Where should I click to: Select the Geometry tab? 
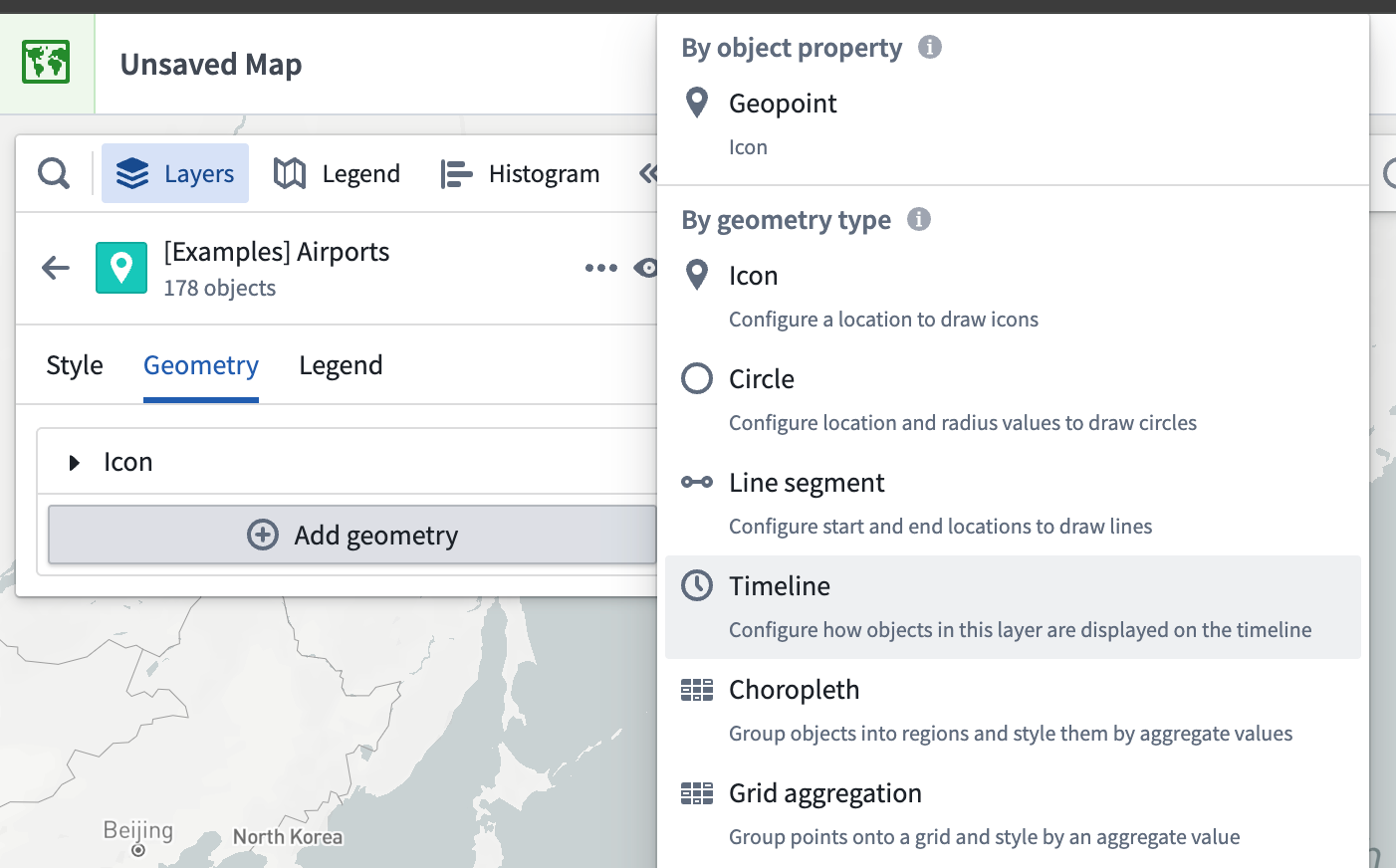point(201,365)
